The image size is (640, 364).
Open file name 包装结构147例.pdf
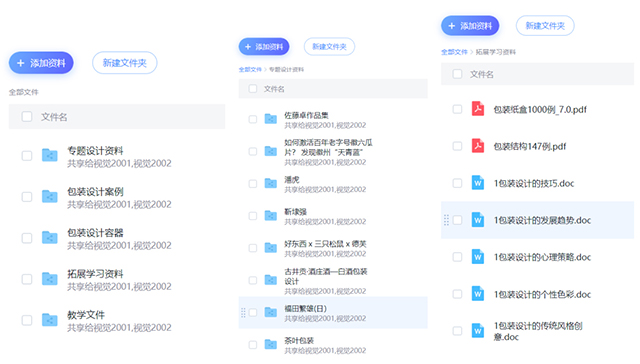click(530, 146)
